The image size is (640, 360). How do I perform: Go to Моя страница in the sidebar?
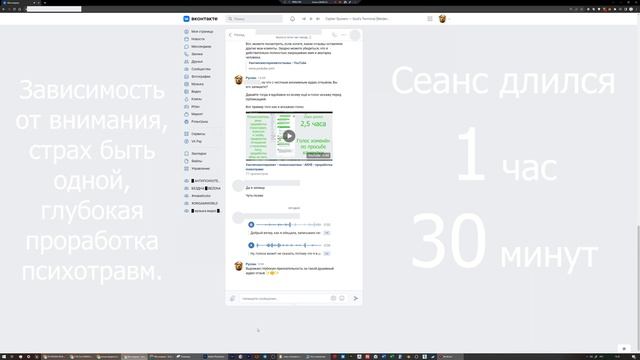point(202,31)
